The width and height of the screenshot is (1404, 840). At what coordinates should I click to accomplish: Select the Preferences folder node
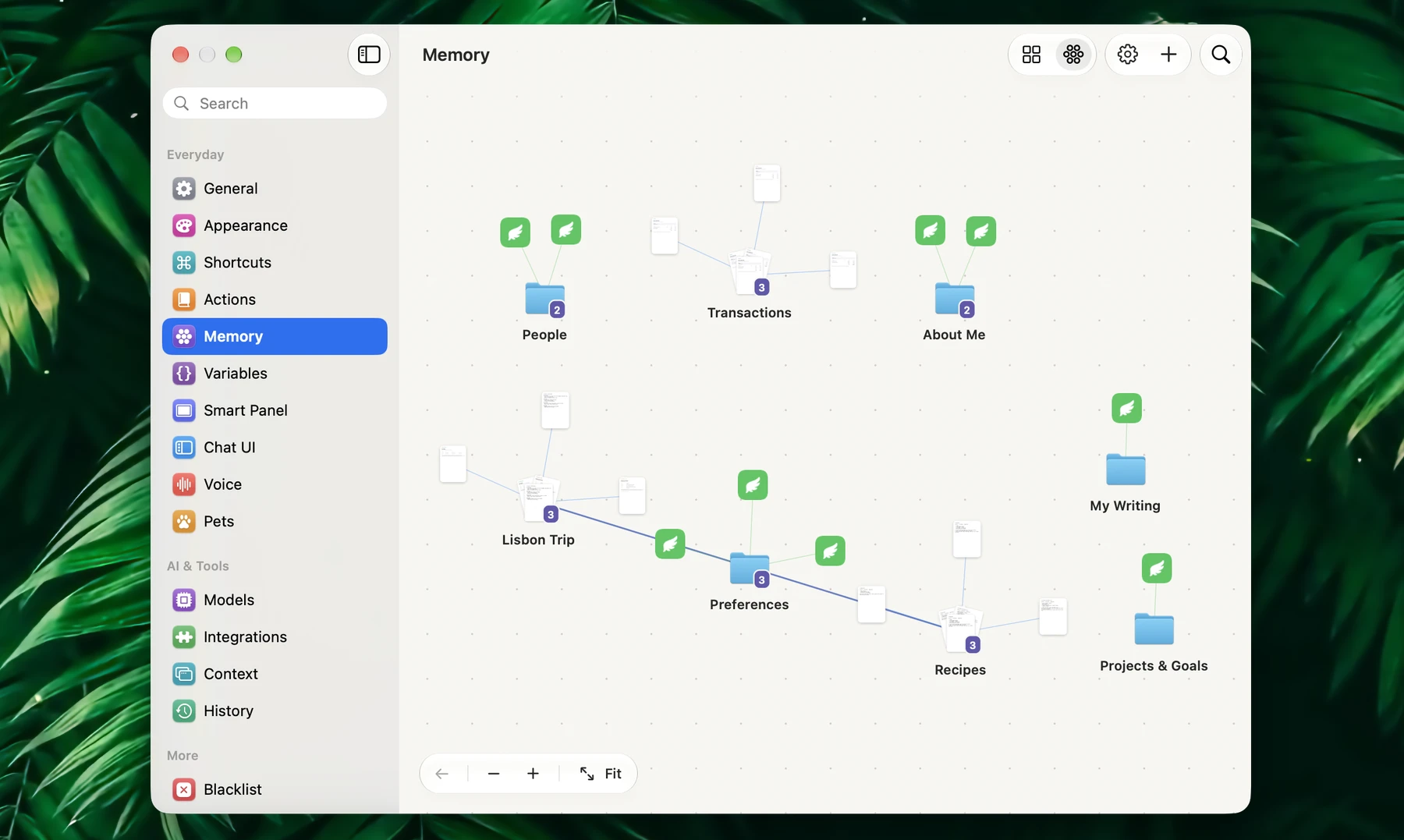tap(750, 569)
